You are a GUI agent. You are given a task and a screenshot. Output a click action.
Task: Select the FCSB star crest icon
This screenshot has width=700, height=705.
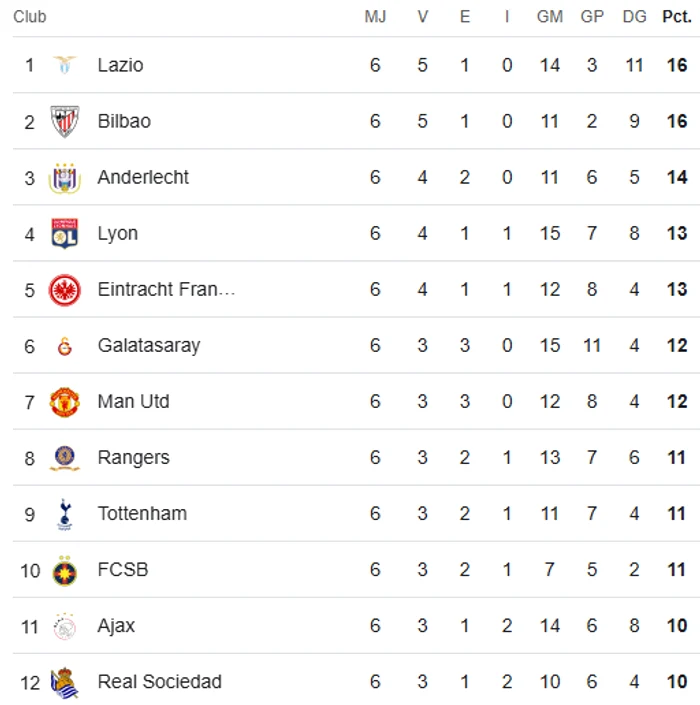(64, 571)
